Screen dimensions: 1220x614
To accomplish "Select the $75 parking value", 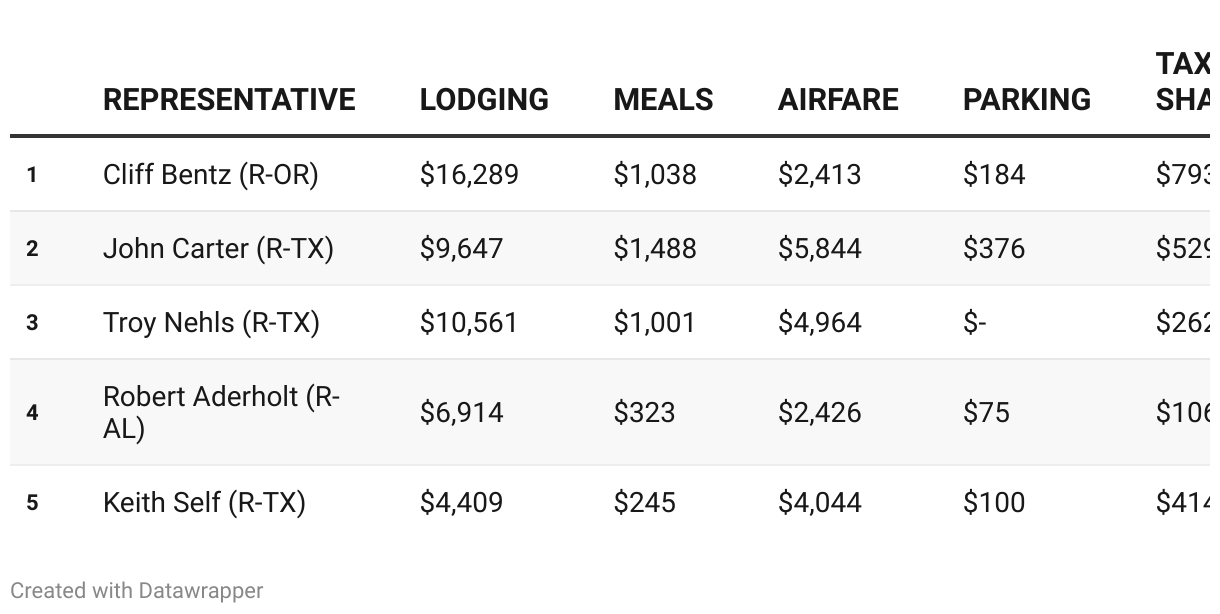I will tap(986, 412).
